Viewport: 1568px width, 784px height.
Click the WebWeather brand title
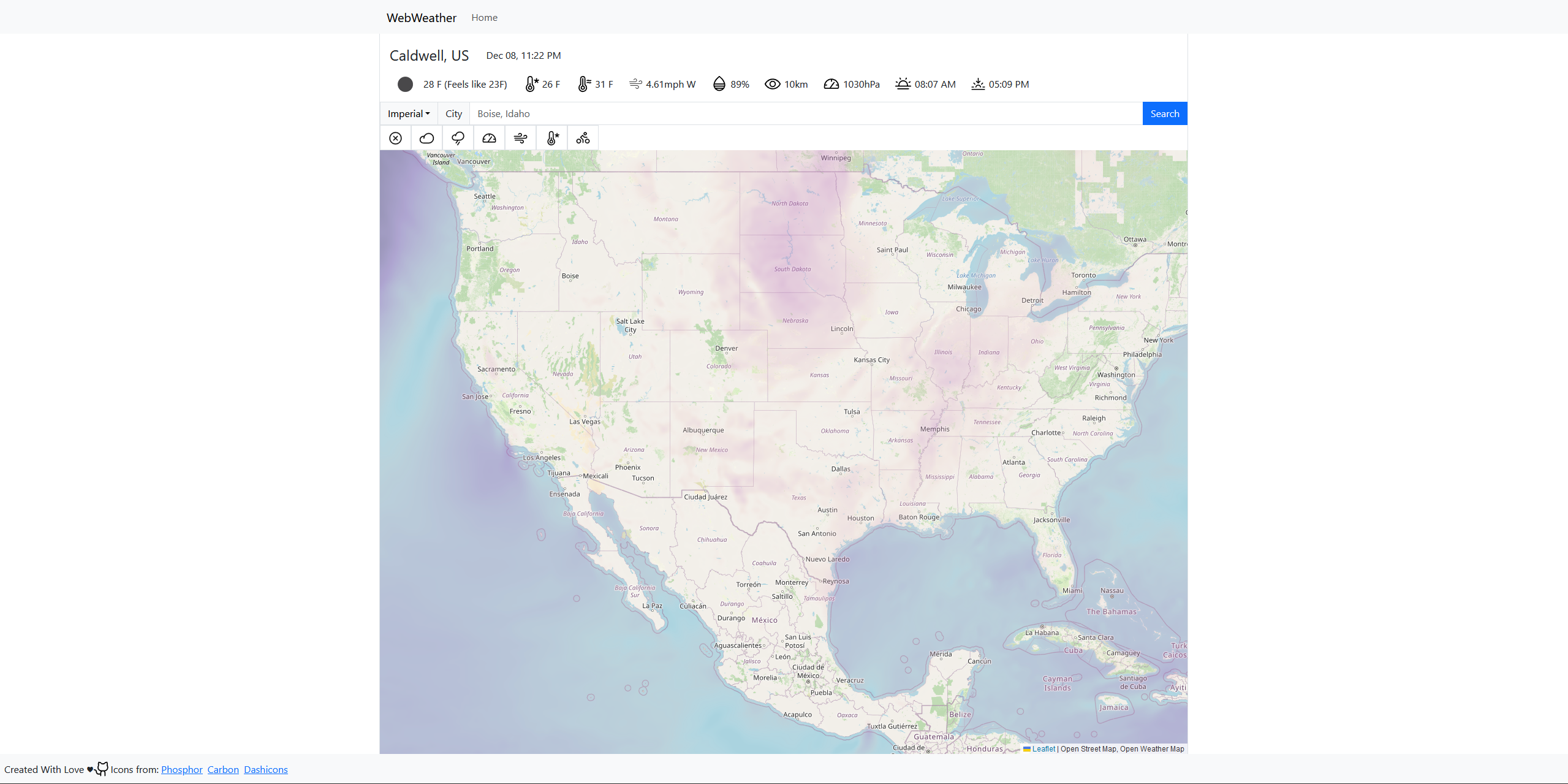(421, 18)
